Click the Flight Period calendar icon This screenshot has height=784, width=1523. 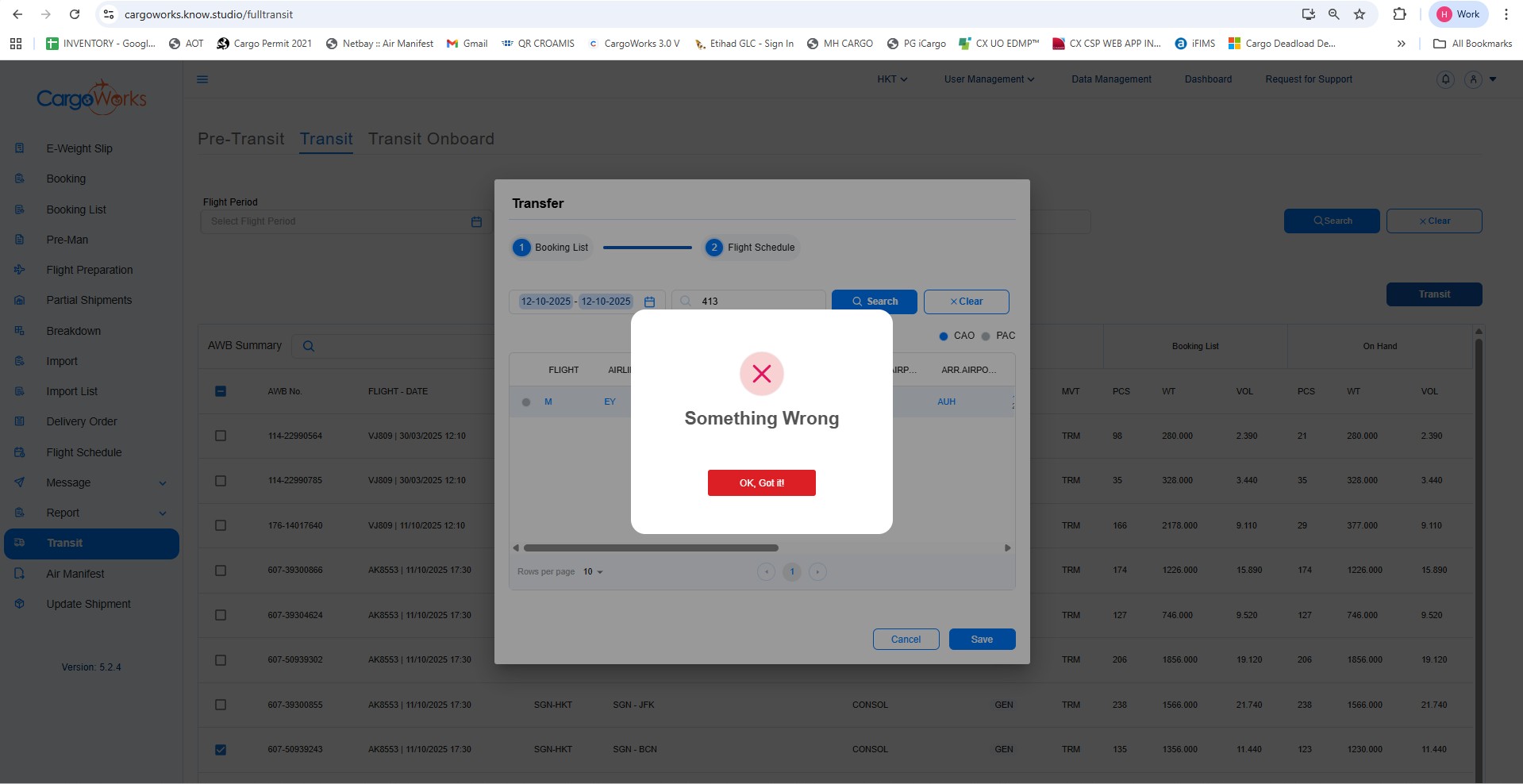(476, 221)
